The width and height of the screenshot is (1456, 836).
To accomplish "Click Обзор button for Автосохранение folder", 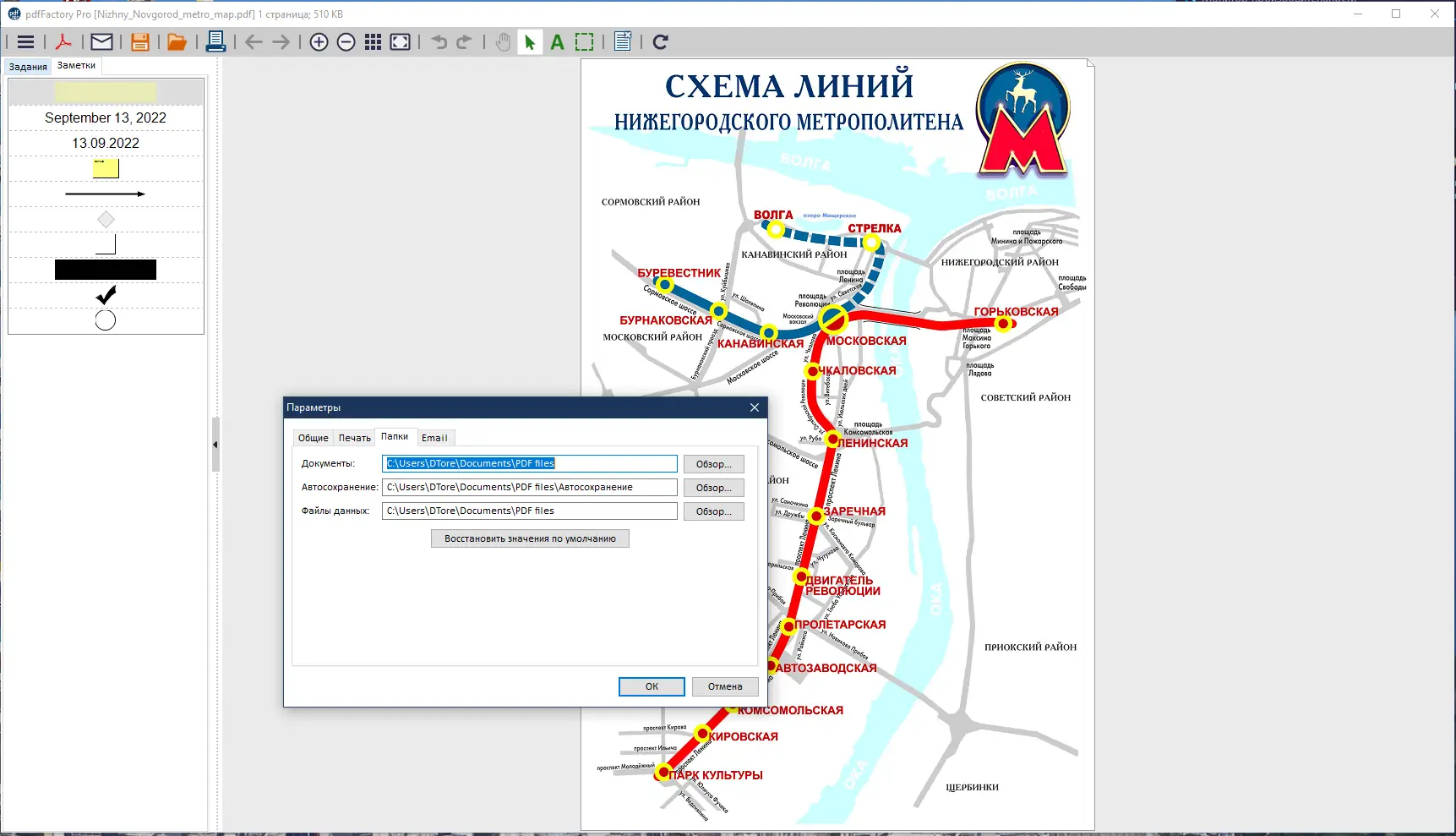I will tap(714, 488).
